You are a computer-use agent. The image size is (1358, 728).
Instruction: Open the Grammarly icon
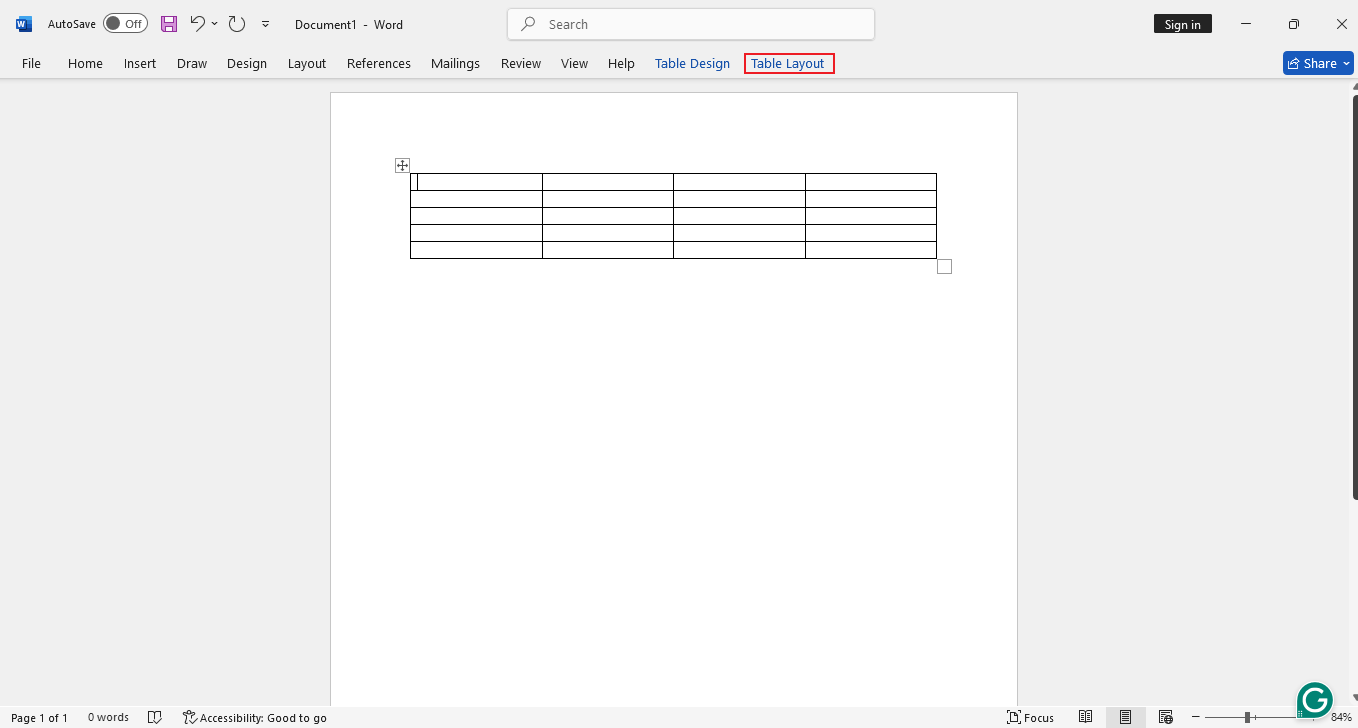pos(1314,700)
